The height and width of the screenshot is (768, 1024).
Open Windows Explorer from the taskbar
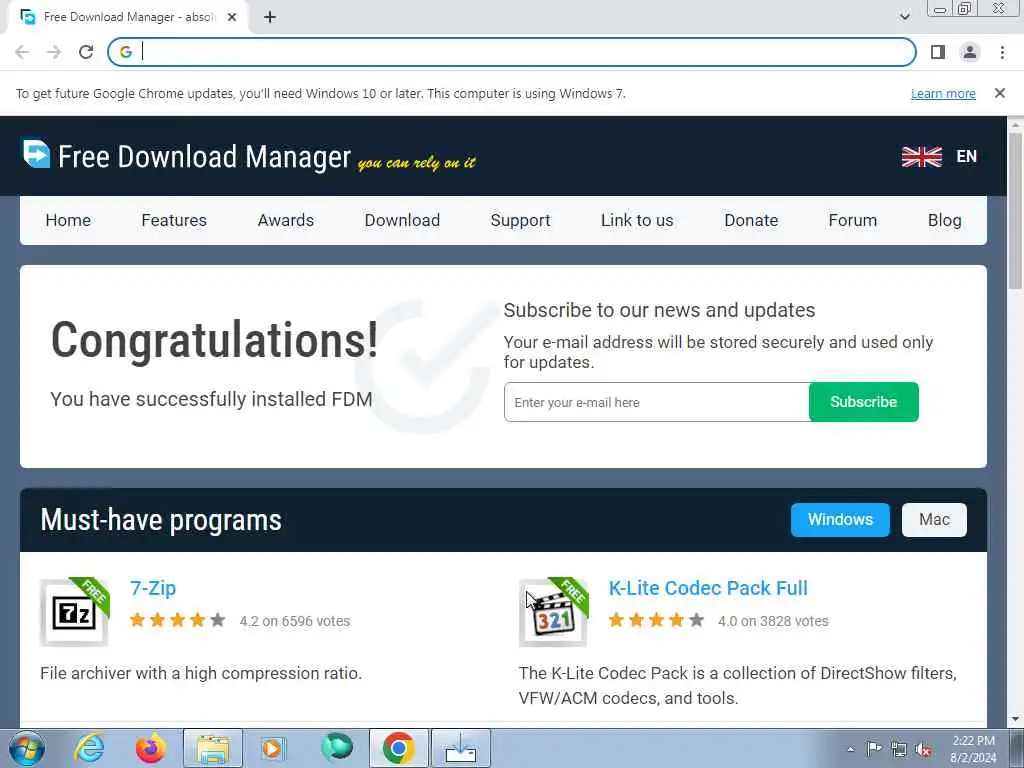tap(213, 748)
